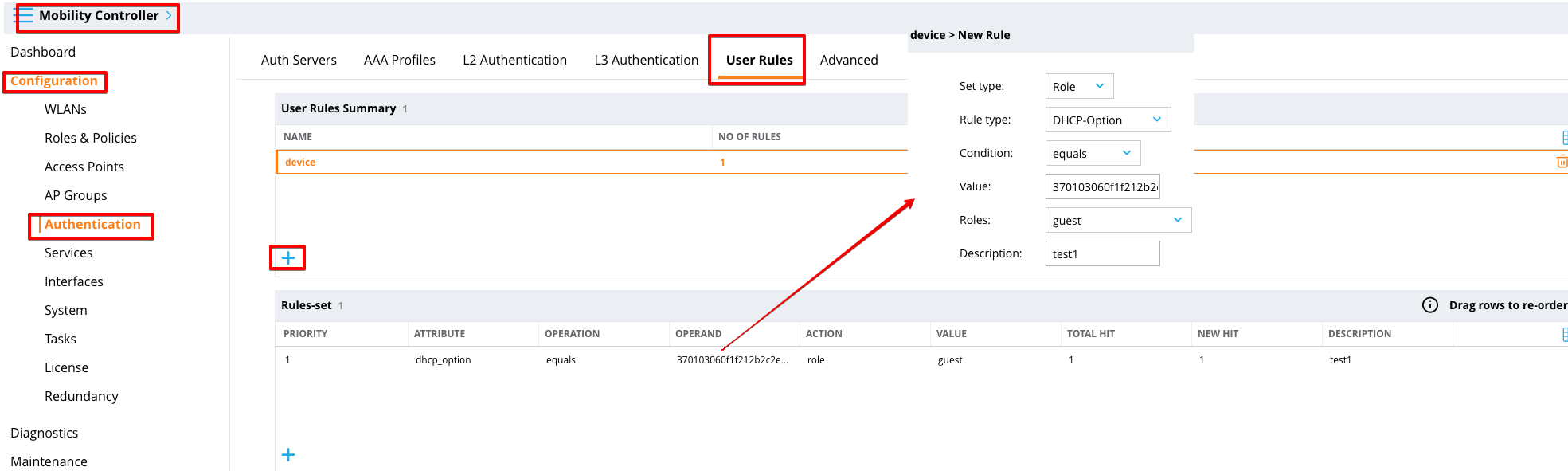
Task: Go to License page
Action: tap(67, 367)
